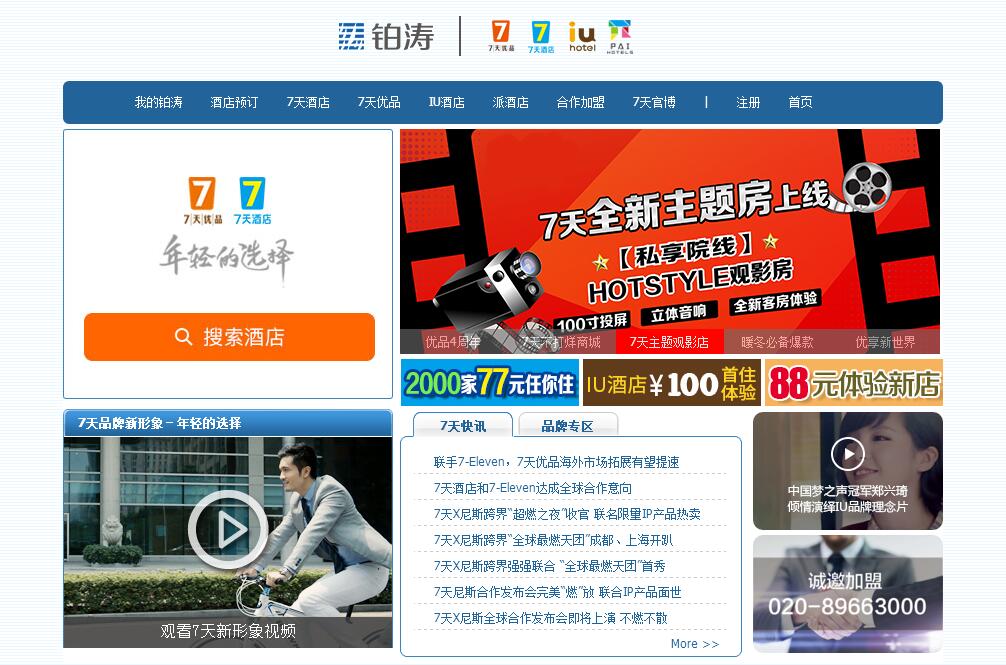Click the blue 7天酒店 header logo

coord(541,36)
